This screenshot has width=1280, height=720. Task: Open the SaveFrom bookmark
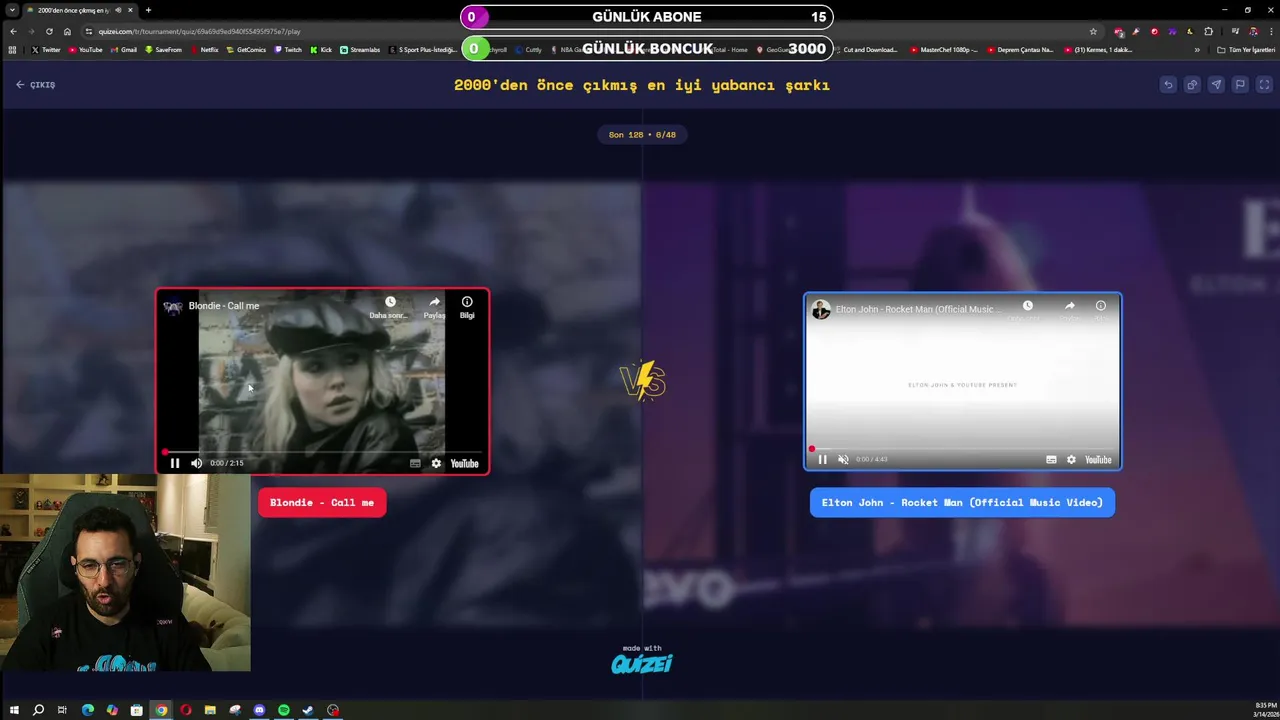(x=164, y=50)
